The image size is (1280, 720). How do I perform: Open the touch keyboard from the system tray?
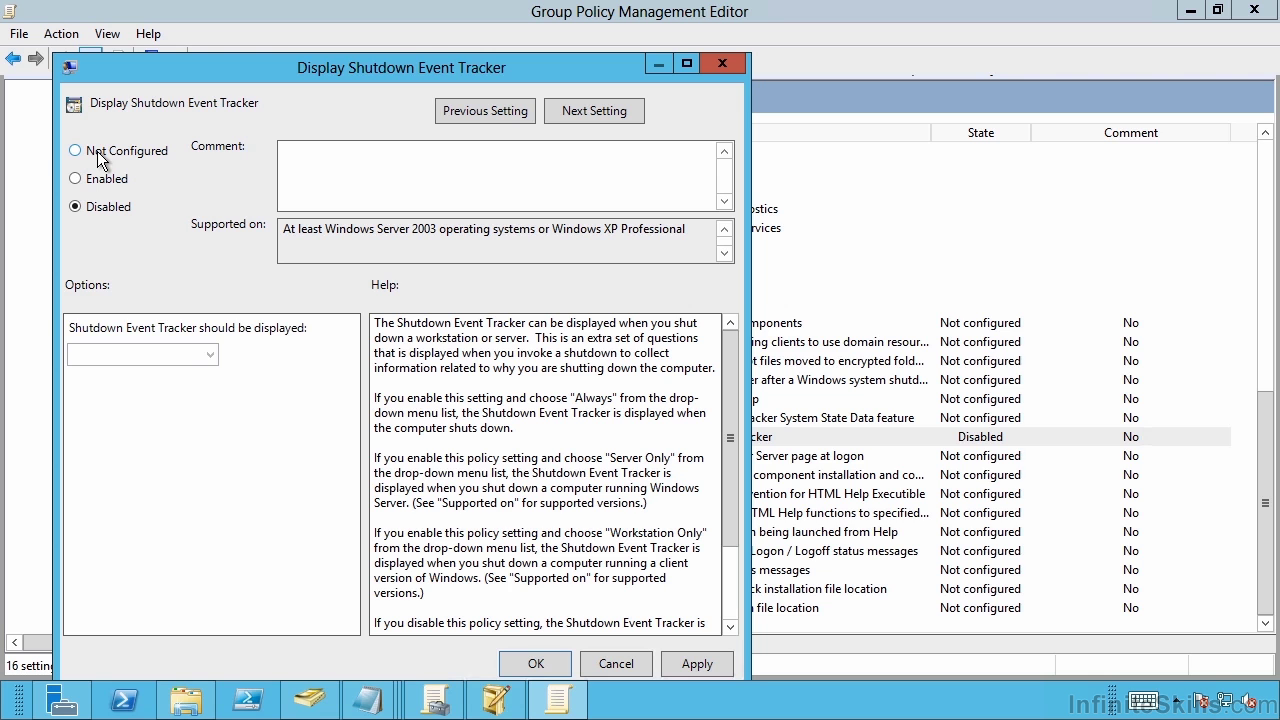coord(1143,700)
